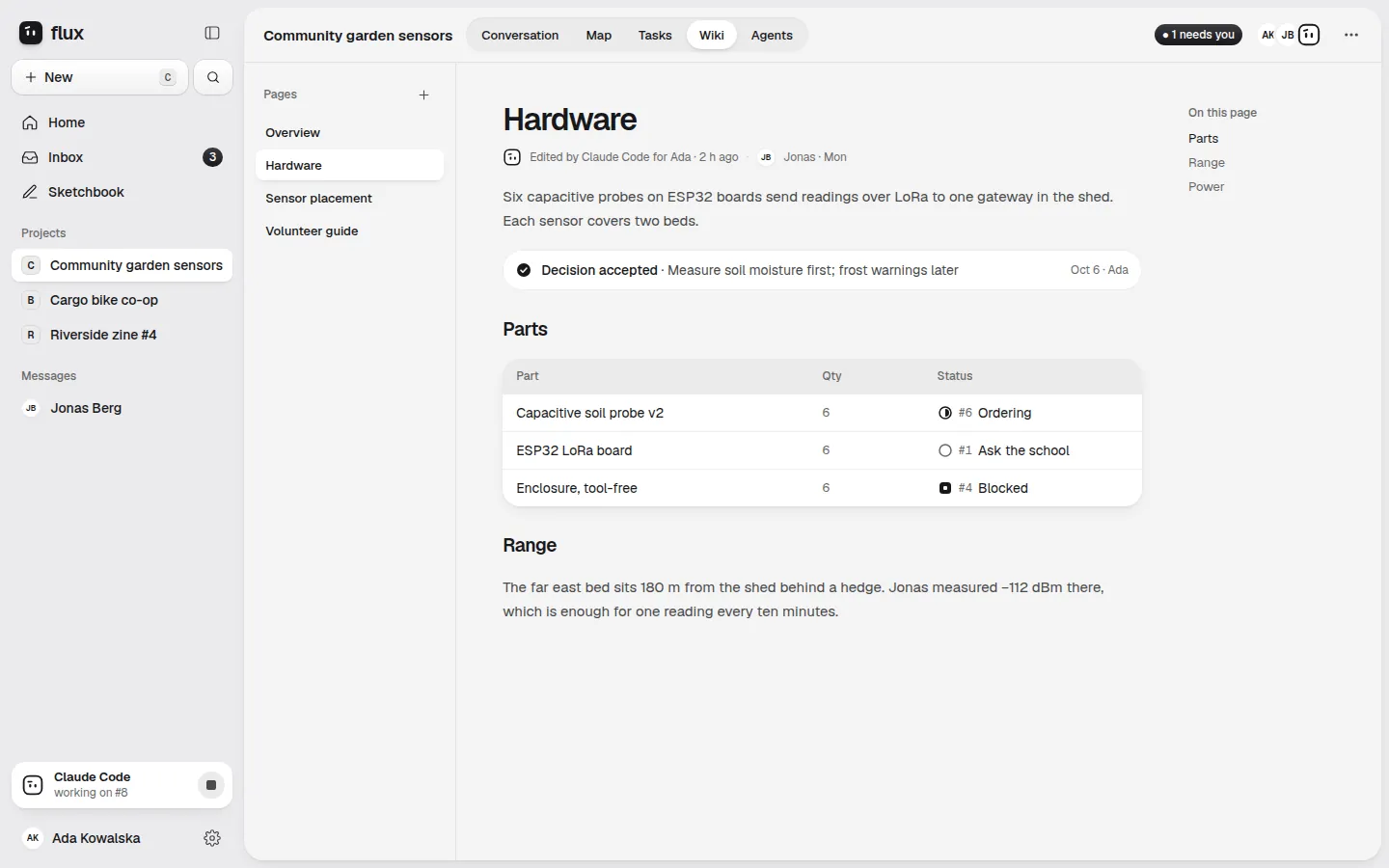Open Inbox with 3 unread
Screen dimensions: 1389x868
tap(122, 157)
